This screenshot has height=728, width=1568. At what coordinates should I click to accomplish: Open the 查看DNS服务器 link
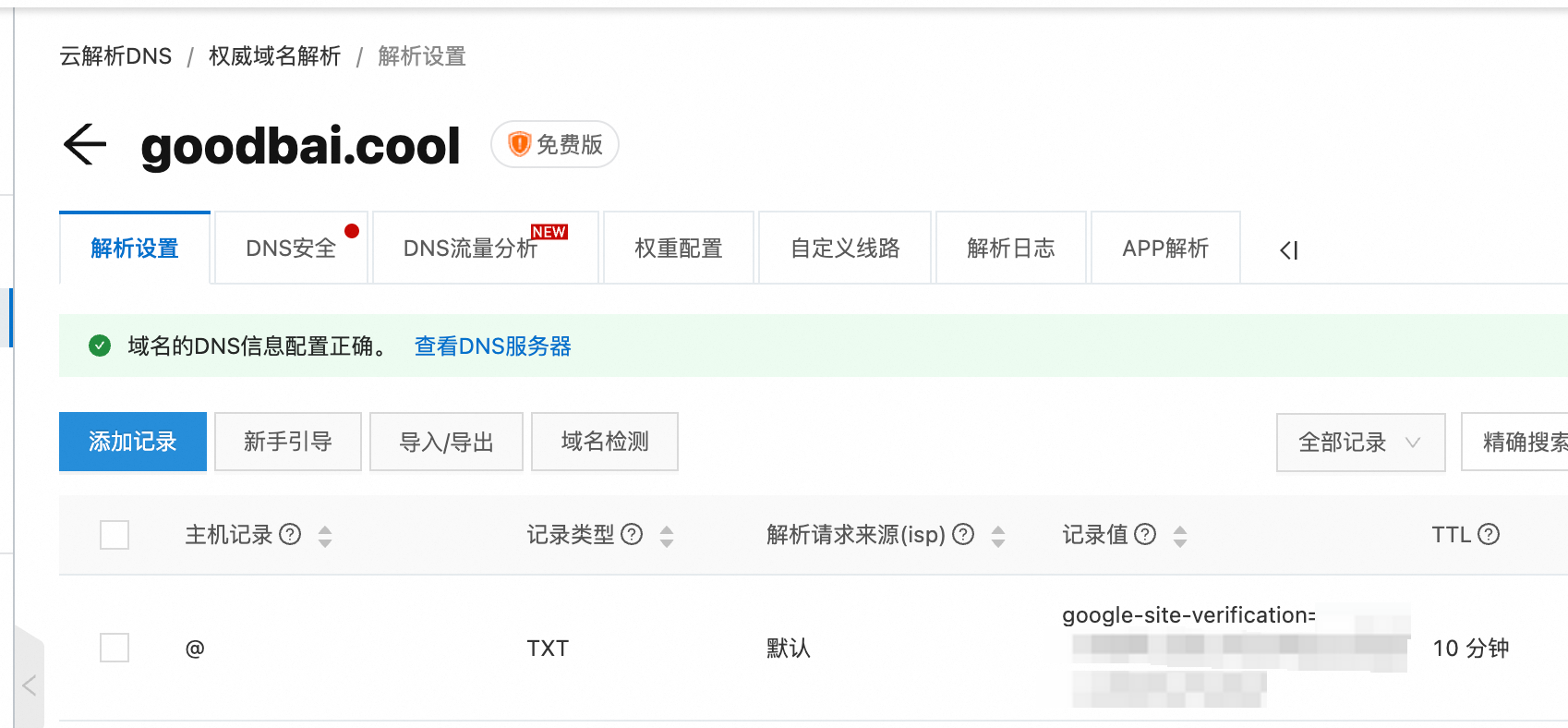pyautogui.click(x=492, y=346)
